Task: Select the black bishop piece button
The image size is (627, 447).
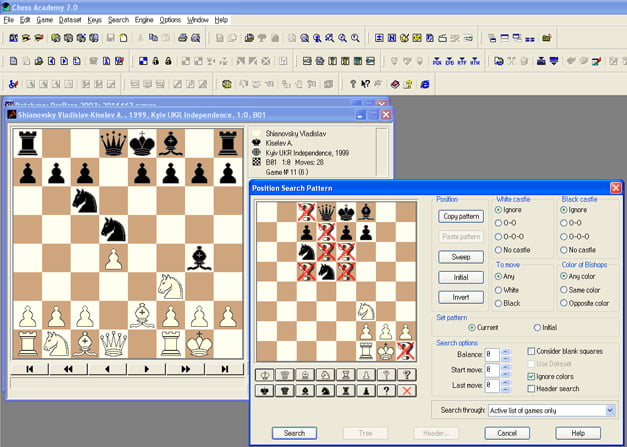Action: pos(305,391)
